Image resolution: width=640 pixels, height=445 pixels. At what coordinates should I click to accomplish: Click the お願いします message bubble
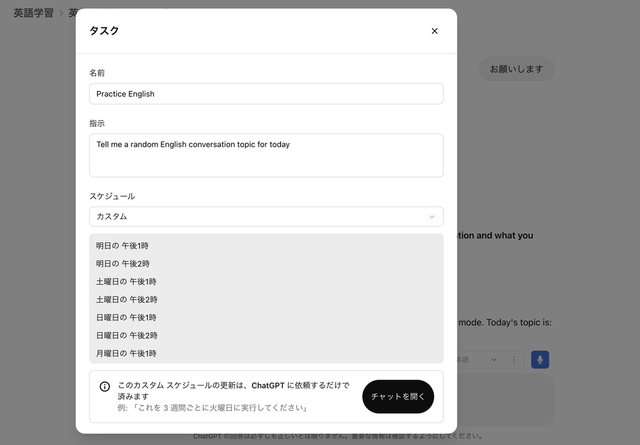[x=516, y=69]
